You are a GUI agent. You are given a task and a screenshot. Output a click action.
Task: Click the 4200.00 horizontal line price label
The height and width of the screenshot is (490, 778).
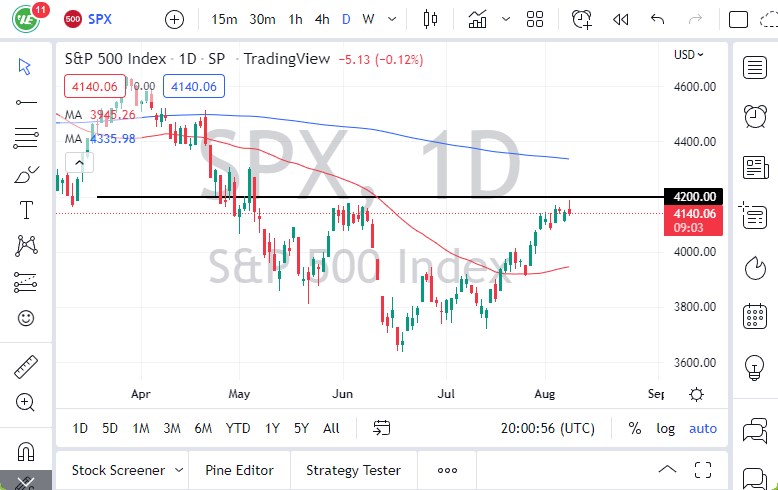pyautogui.click(x=696, y=197)
